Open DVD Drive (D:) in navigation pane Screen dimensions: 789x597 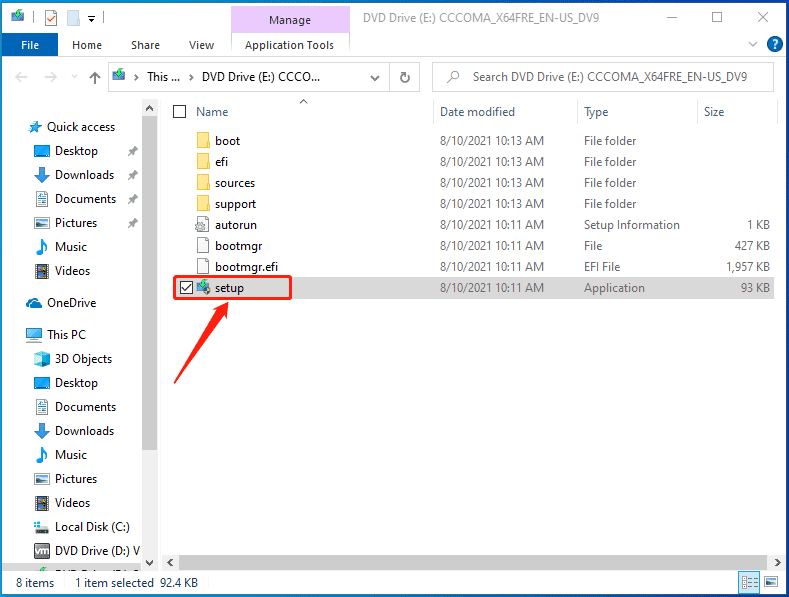[96, 551]
